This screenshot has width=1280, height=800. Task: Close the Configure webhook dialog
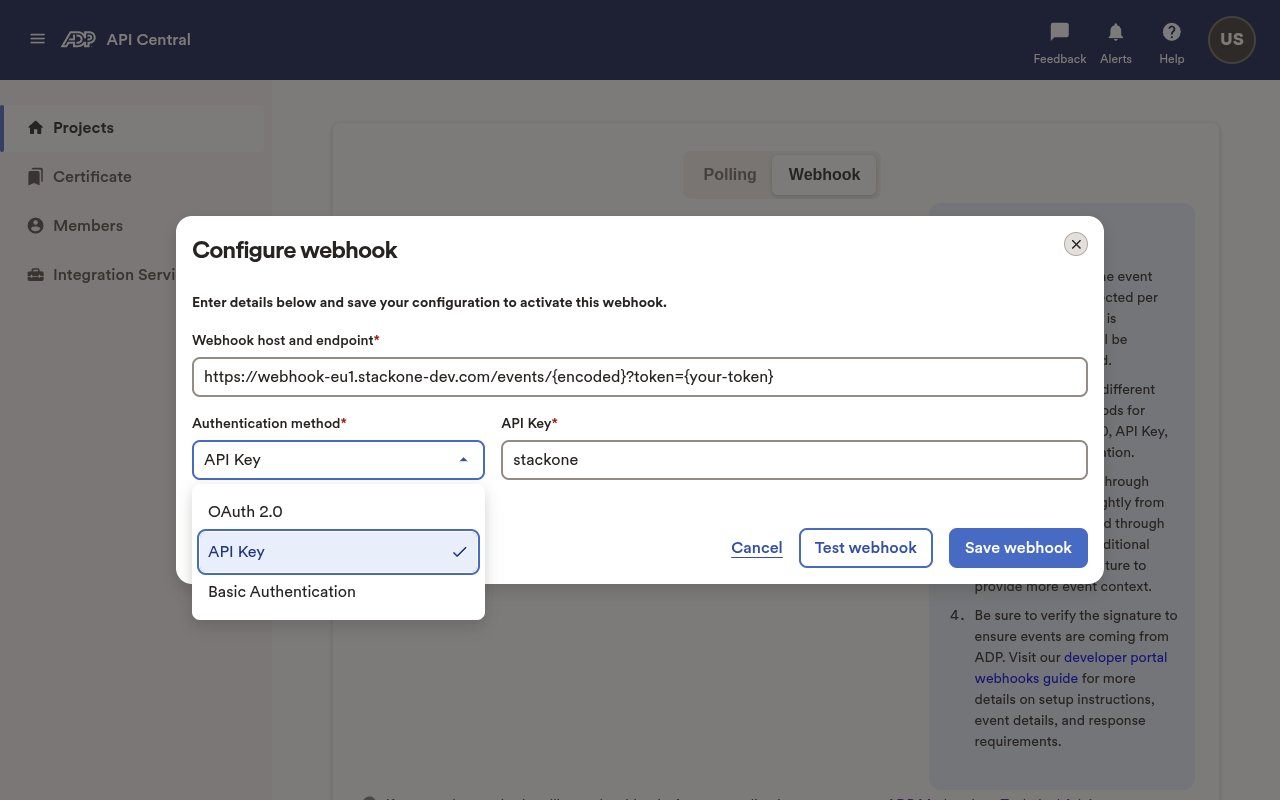tap(1076, 244)
